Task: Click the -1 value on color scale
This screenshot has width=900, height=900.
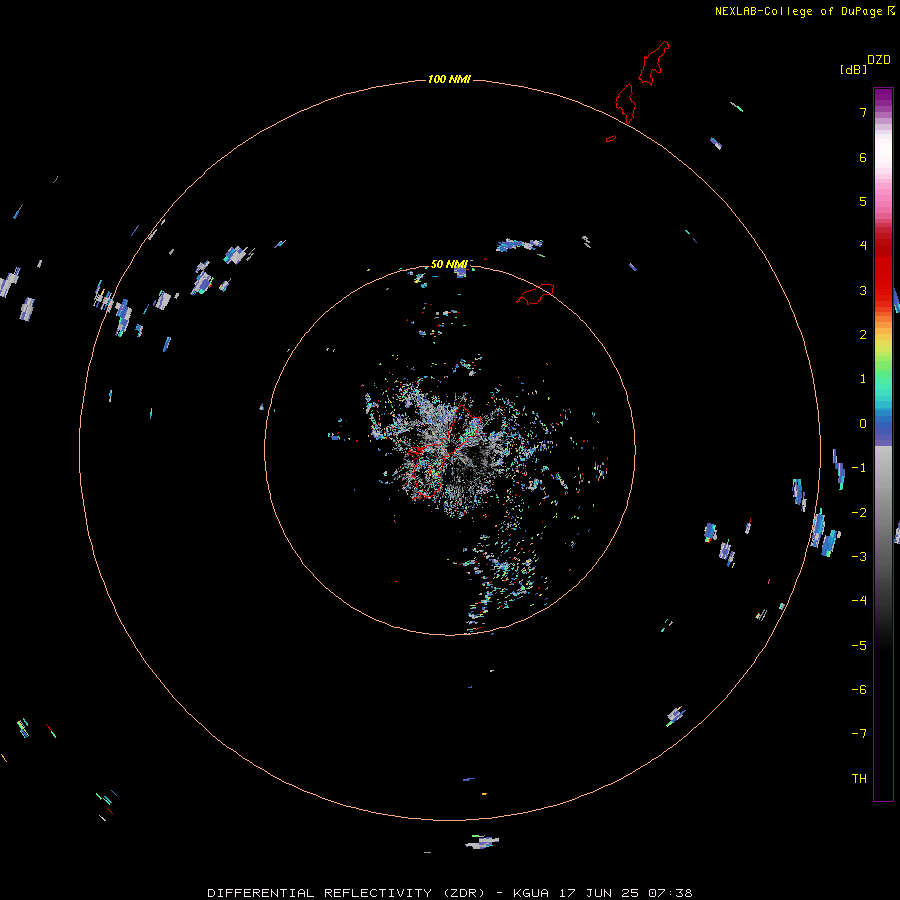Action: click(x=859, y=468)
